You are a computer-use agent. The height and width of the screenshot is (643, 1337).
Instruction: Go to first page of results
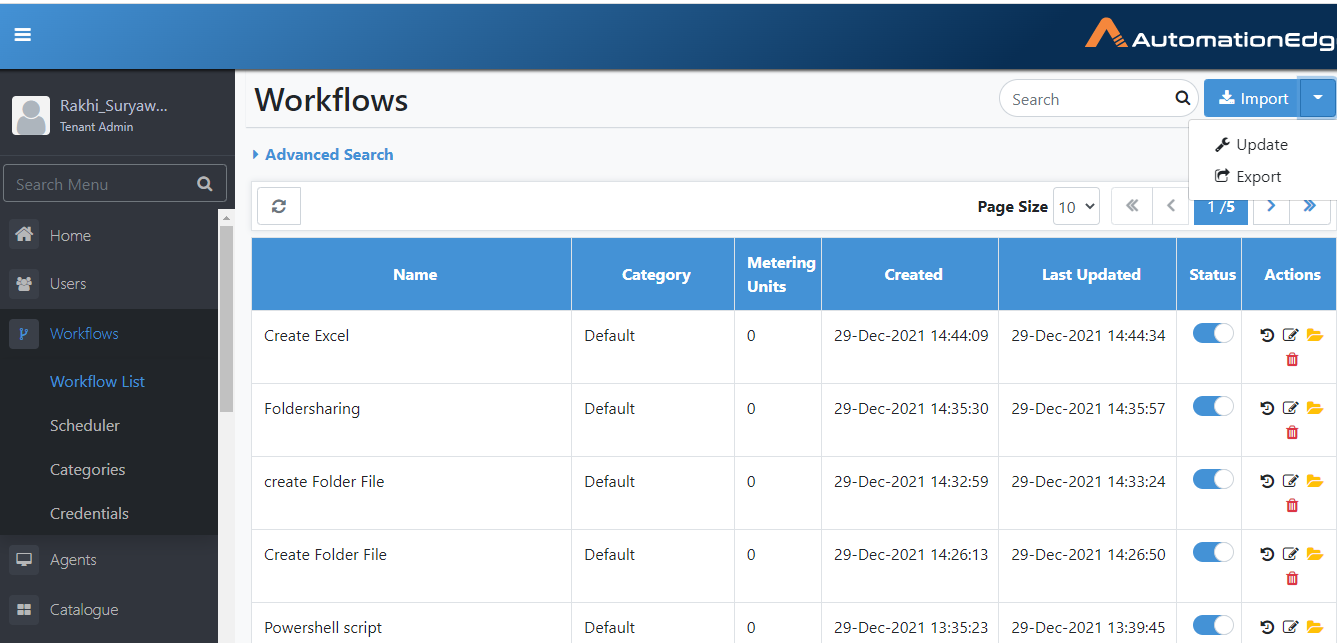(x=1132, y=206)
